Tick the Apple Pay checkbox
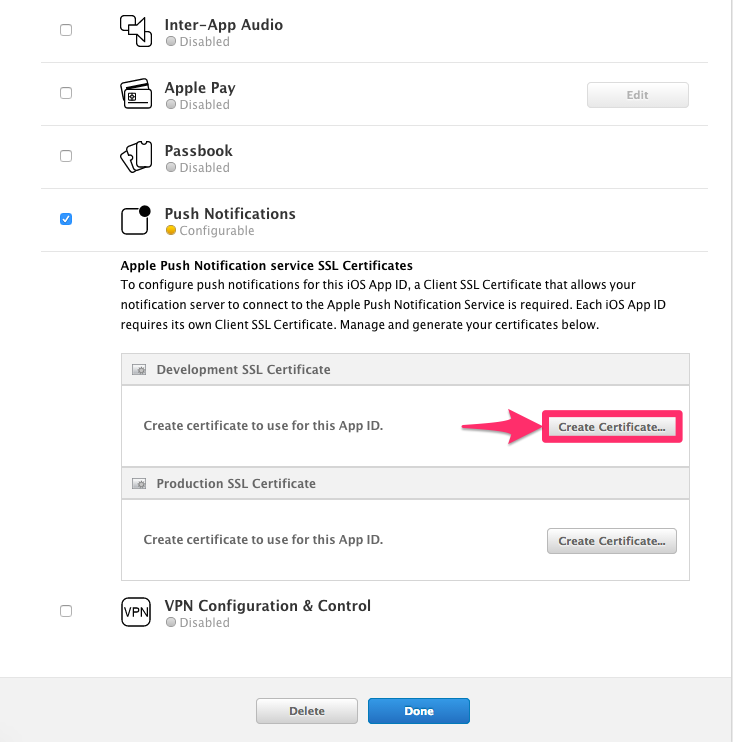733x742 pixels. pyautogui.click(x=66, y=93)
